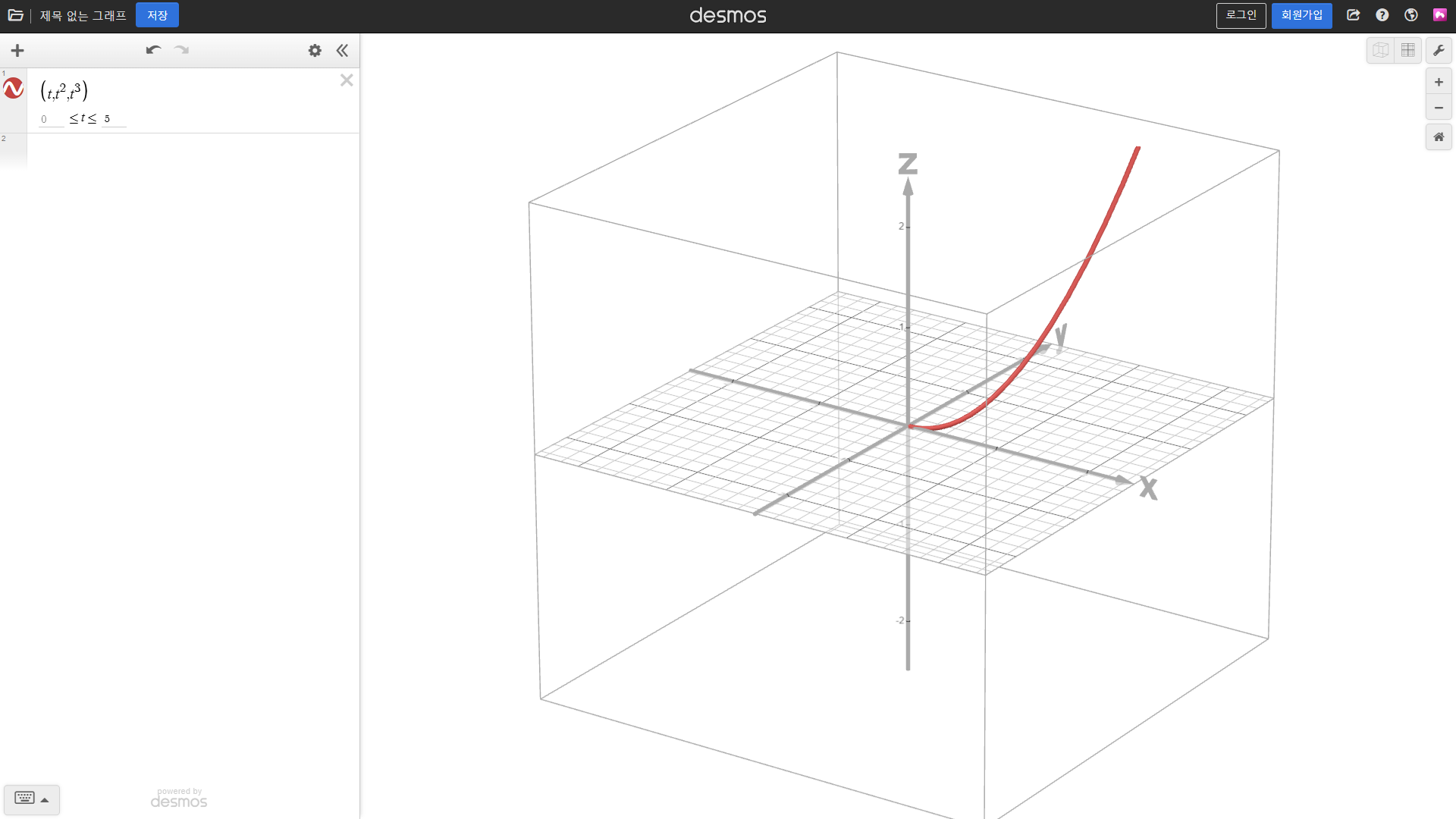Click the add expression plus icon

pos(17,51)
